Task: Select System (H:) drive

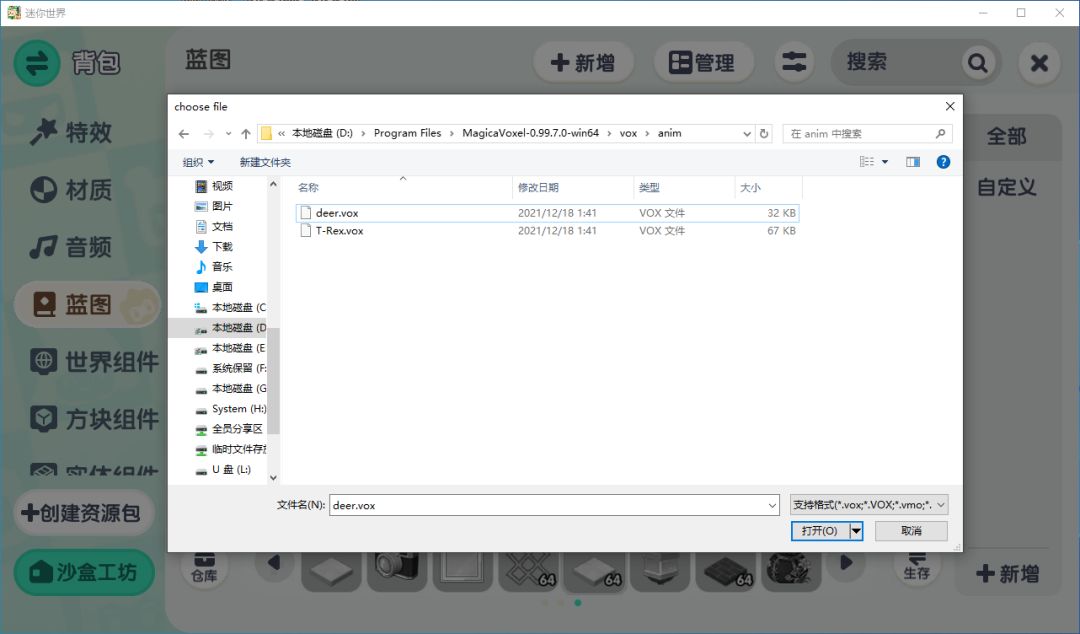Action: pos(230,409)
